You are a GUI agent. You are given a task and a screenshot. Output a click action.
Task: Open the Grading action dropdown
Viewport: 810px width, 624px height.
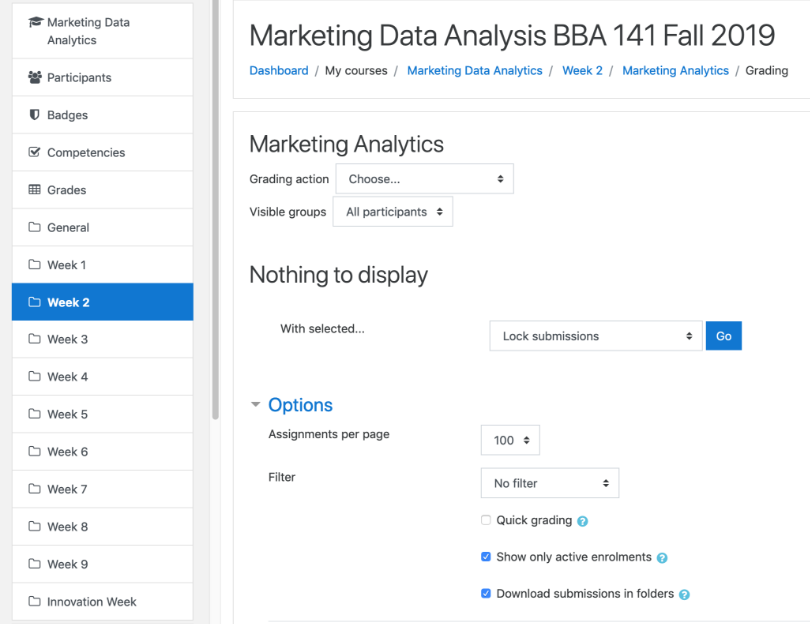pos(425,179)
